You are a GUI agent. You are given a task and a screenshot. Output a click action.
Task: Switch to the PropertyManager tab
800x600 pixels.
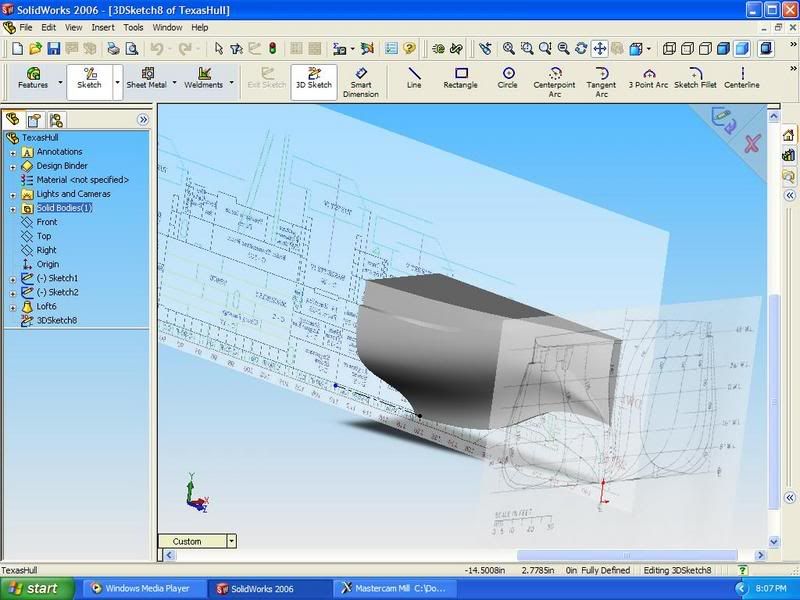[34, 120]
